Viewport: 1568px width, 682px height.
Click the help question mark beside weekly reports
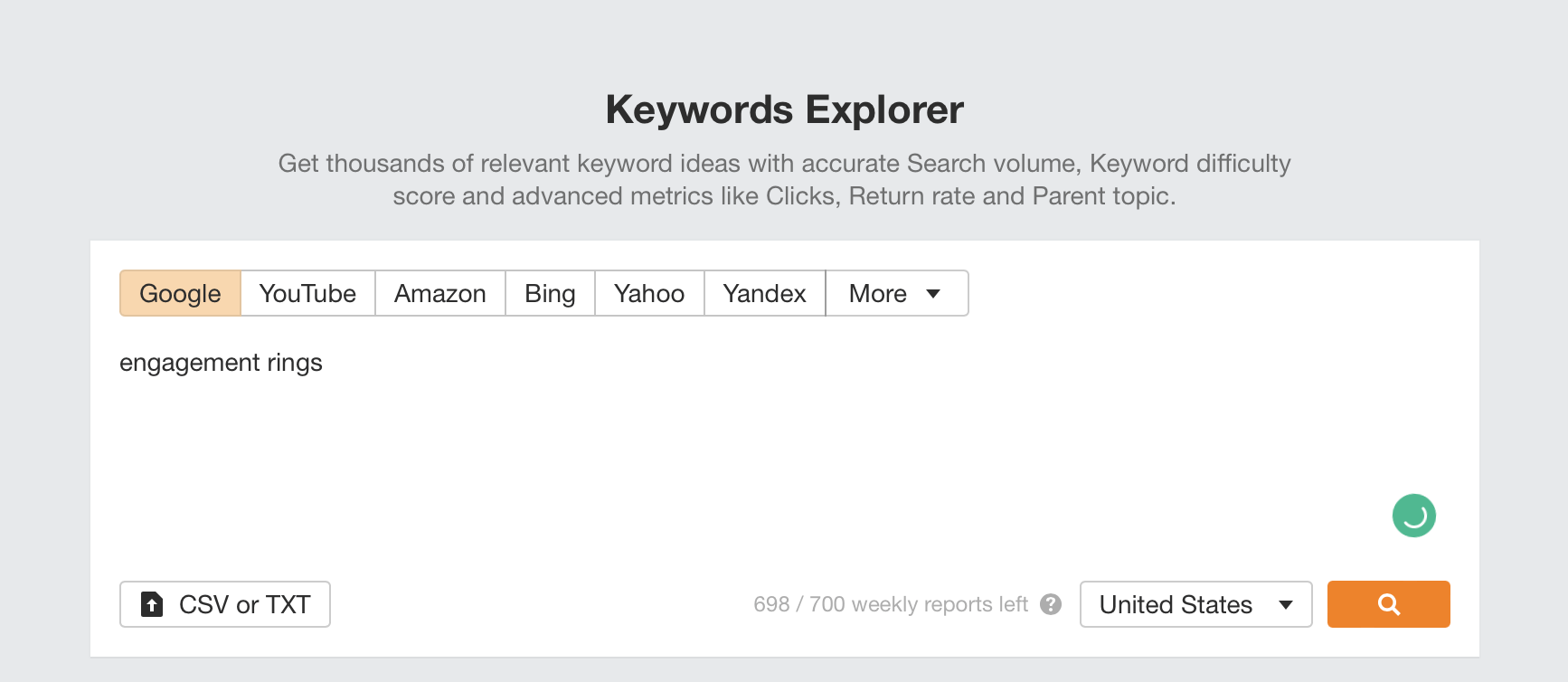point(1051,604)
